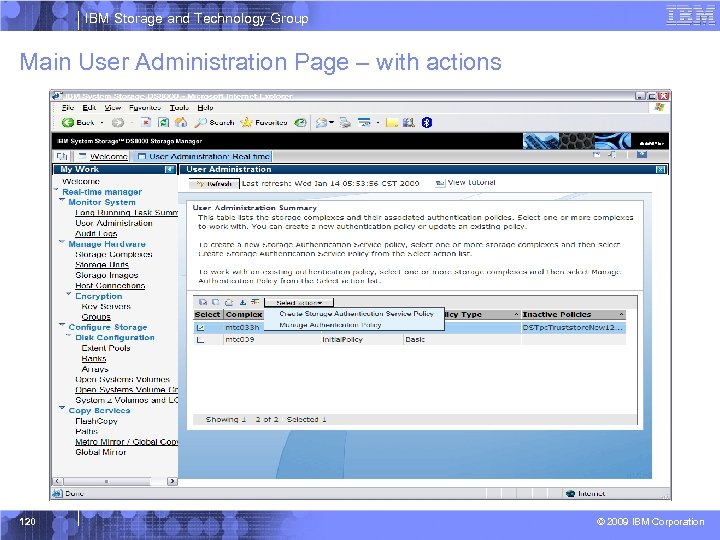Open the Tools menu

click(x=179, y=107)
